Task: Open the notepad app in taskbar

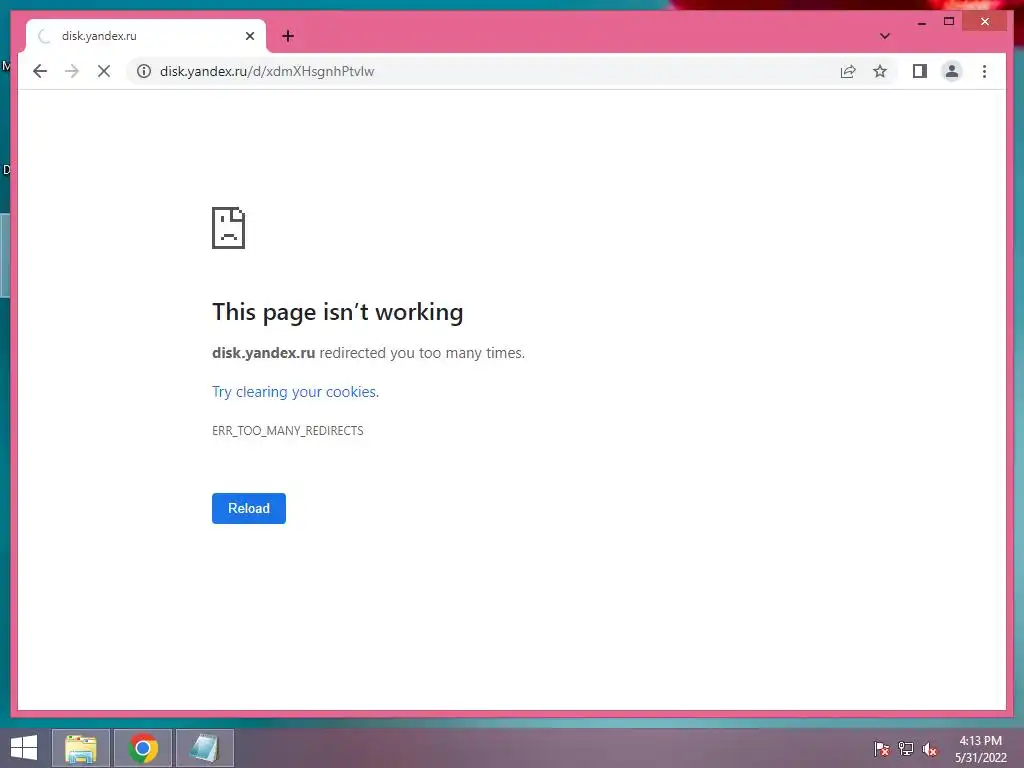Action: 204,748
